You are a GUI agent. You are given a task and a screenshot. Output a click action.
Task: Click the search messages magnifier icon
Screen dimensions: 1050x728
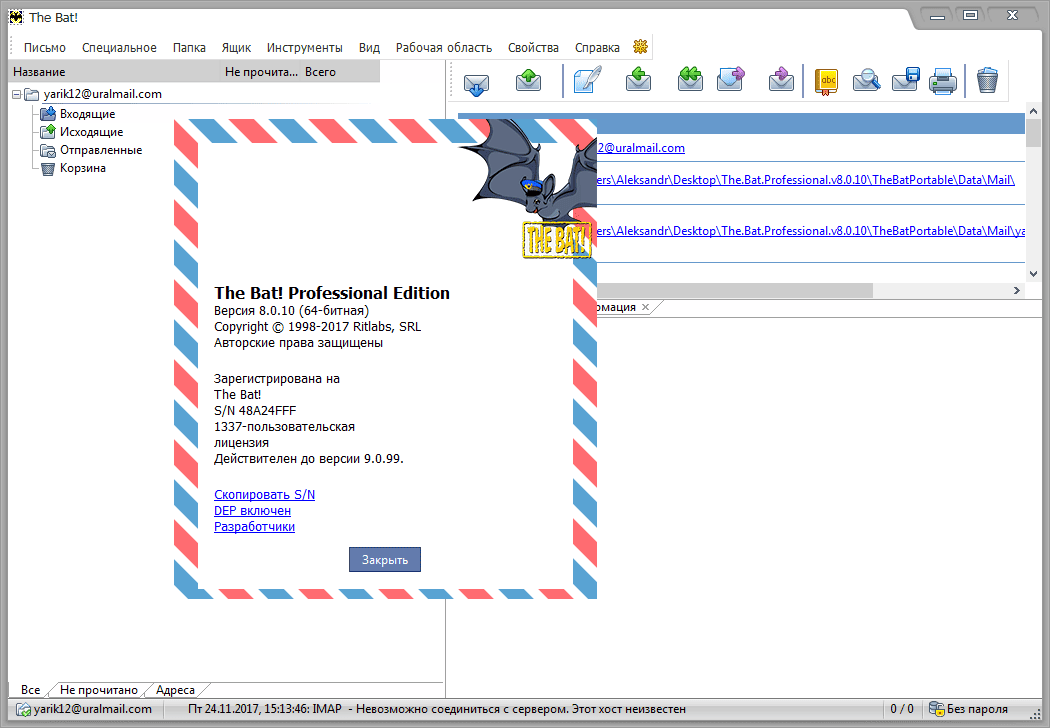click(866, 81)
